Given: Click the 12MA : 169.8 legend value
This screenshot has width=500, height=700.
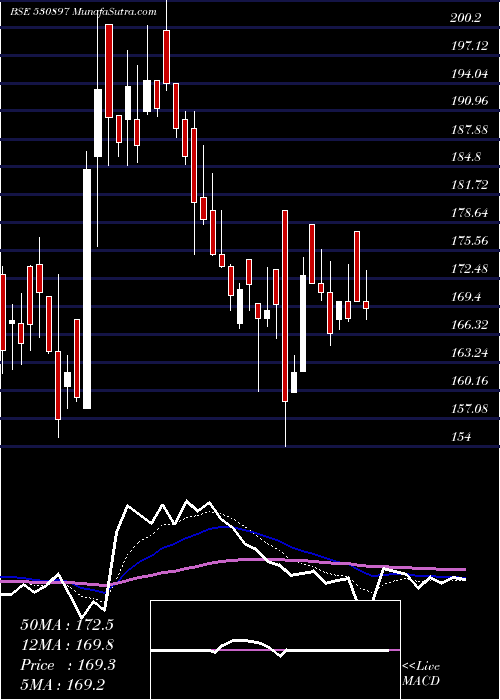Looking at the screenshot, I should (67, 644).
